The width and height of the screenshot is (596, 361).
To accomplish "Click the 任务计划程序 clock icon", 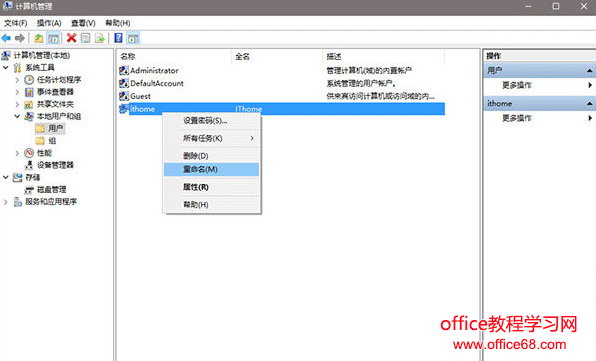I will coord(29,80).
